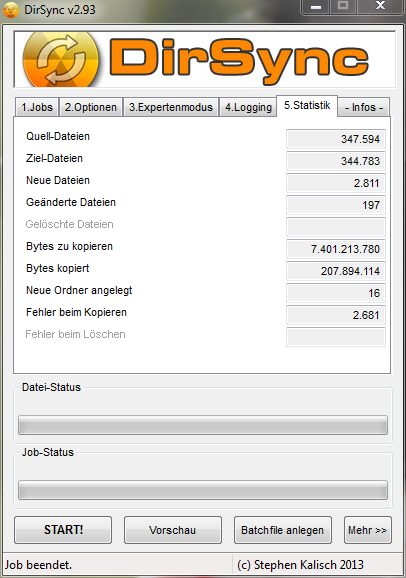This screenshot has width=406, height=578.
Task: Select the 3.Expertenmodus tab
Action: (171, 107)
